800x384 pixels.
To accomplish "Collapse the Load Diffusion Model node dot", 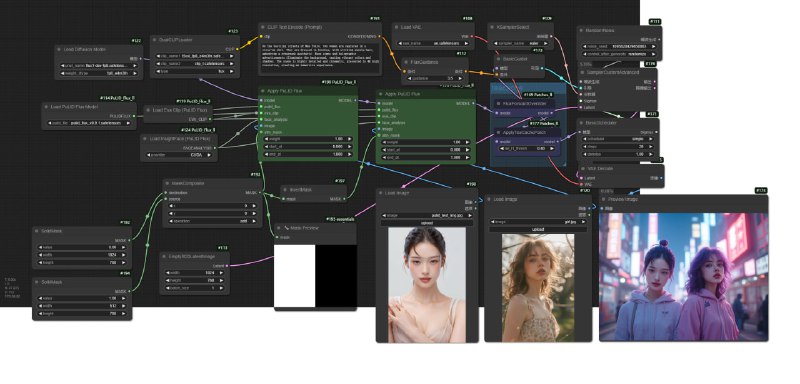I will (x=59, y=49).
